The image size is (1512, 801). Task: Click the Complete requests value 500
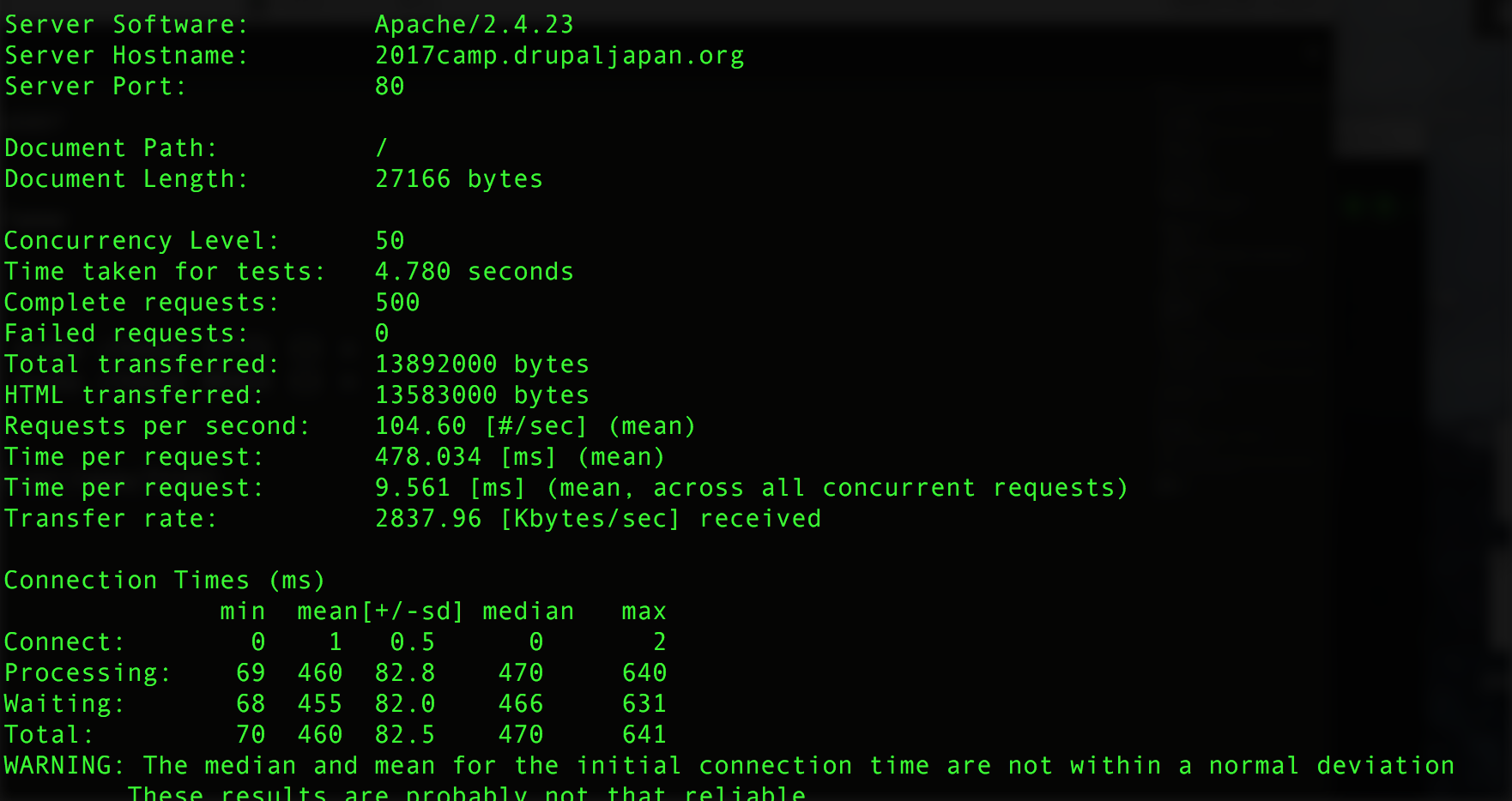point(397,303)
